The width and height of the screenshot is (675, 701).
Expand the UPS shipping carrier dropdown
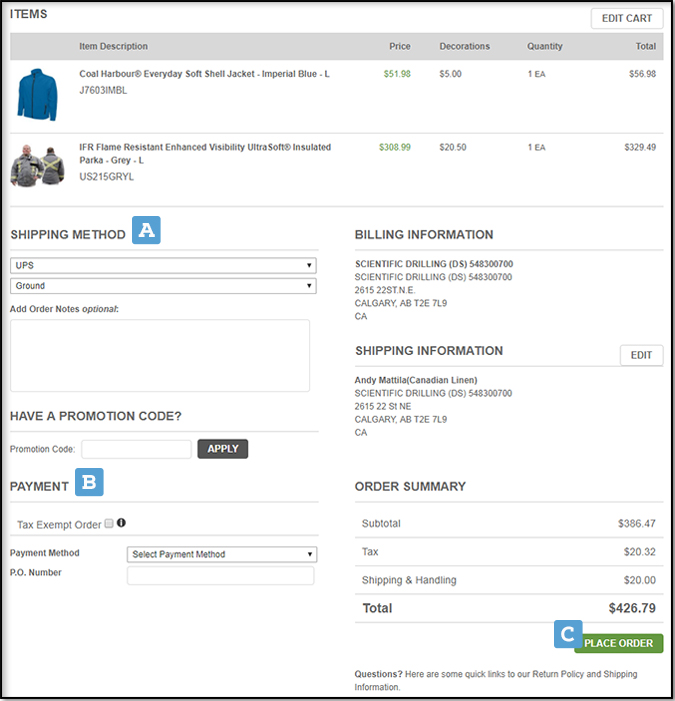[x=163, y=266]
